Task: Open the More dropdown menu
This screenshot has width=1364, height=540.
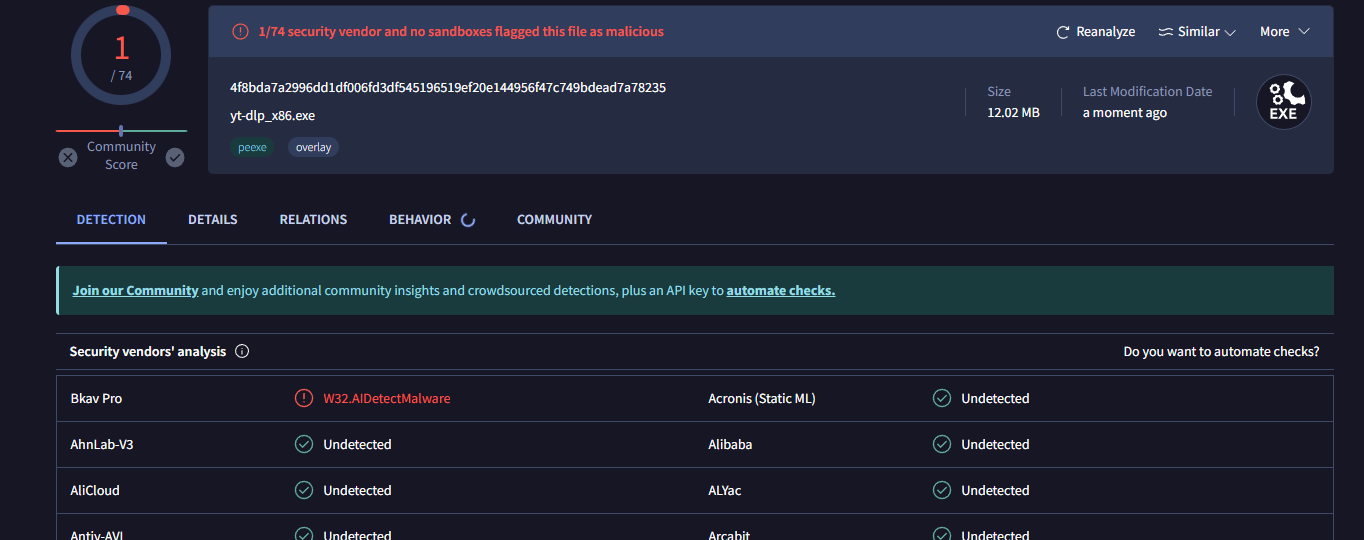Action: point(1284,32)
